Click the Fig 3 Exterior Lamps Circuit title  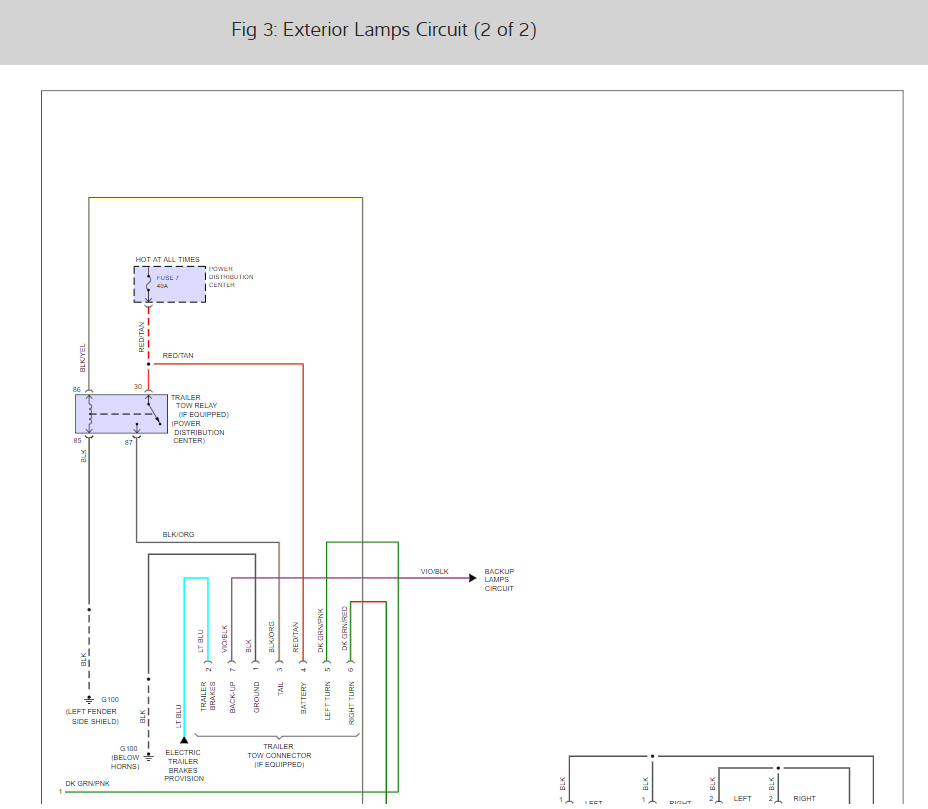coord(384,30)
